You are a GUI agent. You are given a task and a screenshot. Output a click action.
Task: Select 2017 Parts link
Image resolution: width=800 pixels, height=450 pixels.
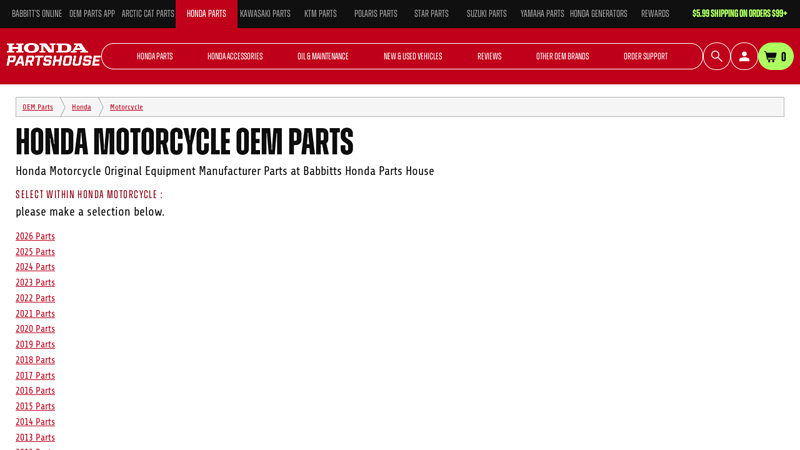[x=35, y=375]
